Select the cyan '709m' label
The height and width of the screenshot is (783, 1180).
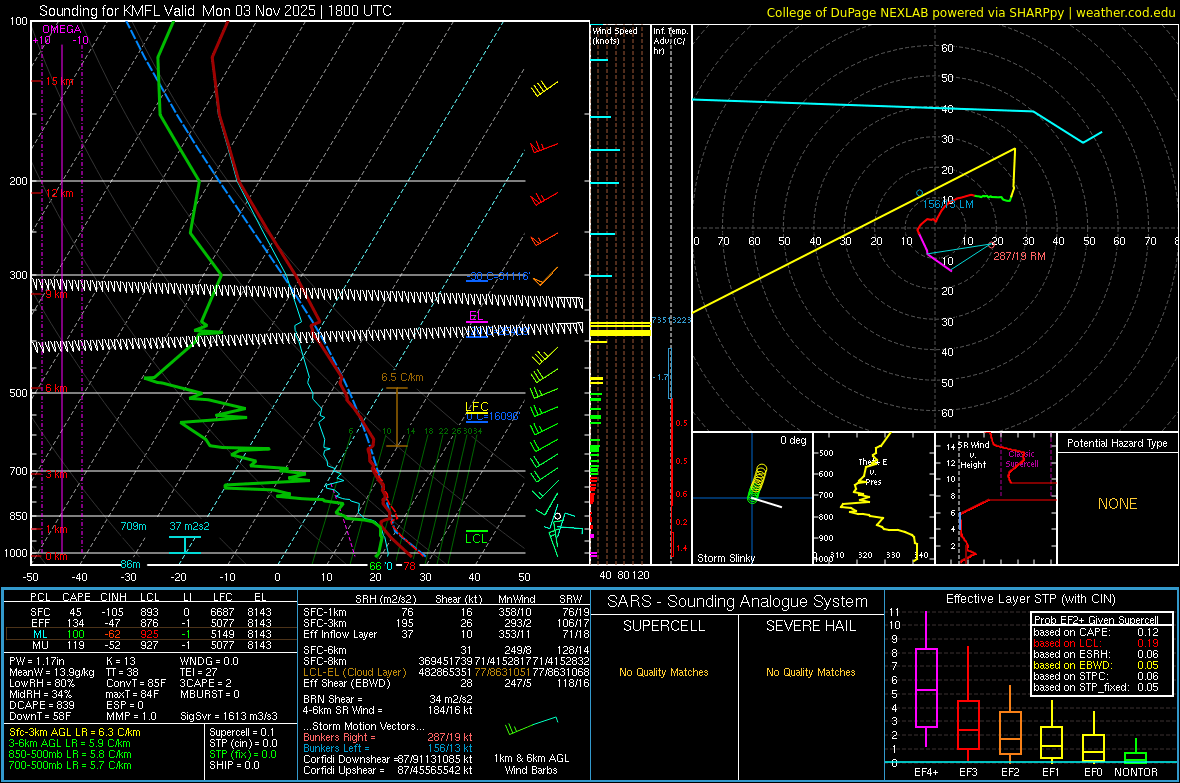pyautogui.click(x=133, y=526)
